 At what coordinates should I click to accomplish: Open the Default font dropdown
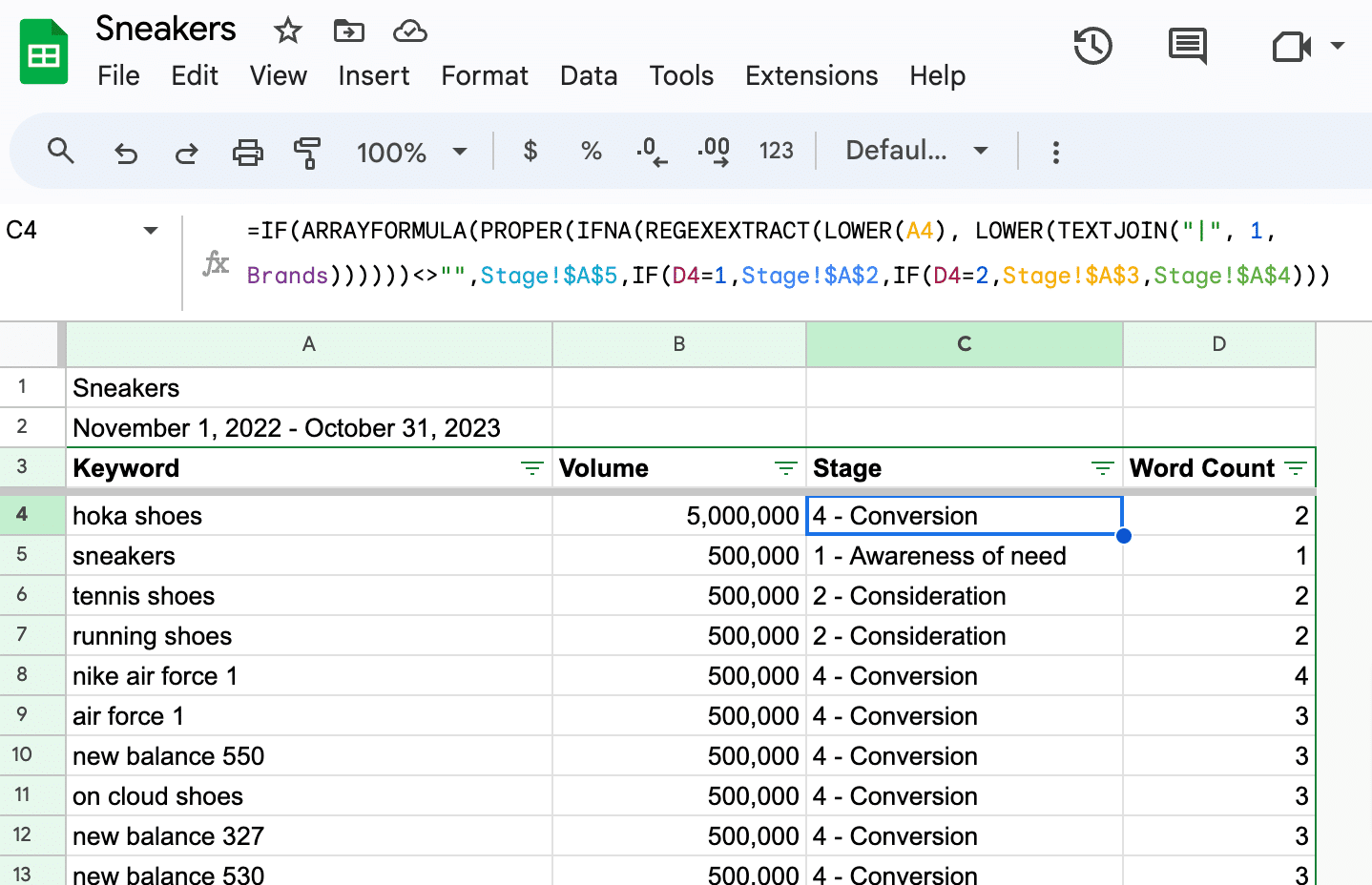click(x=916, y=151)
